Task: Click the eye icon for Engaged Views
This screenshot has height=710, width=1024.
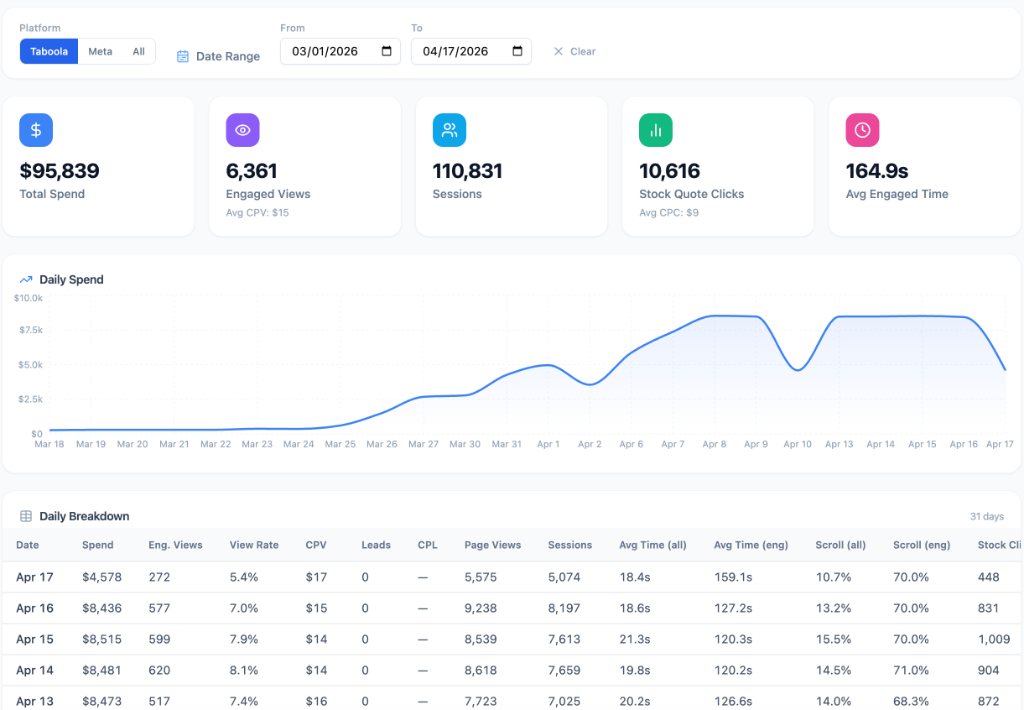Action: tap(242, 130)
